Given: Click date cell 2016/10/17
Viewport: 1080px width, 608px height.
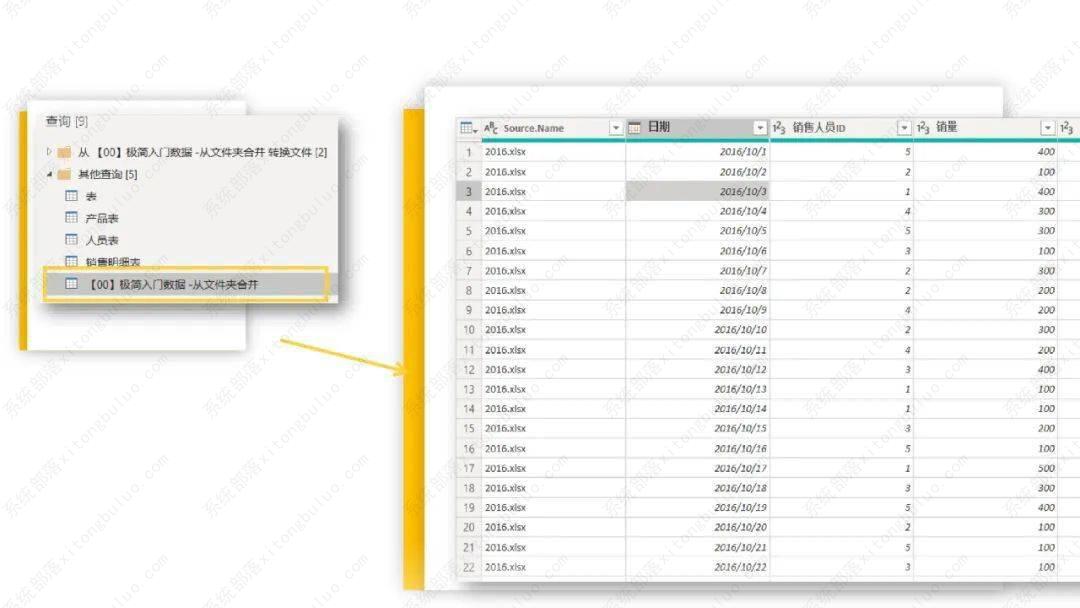Looking at the screenshot, I should (697, 468).
